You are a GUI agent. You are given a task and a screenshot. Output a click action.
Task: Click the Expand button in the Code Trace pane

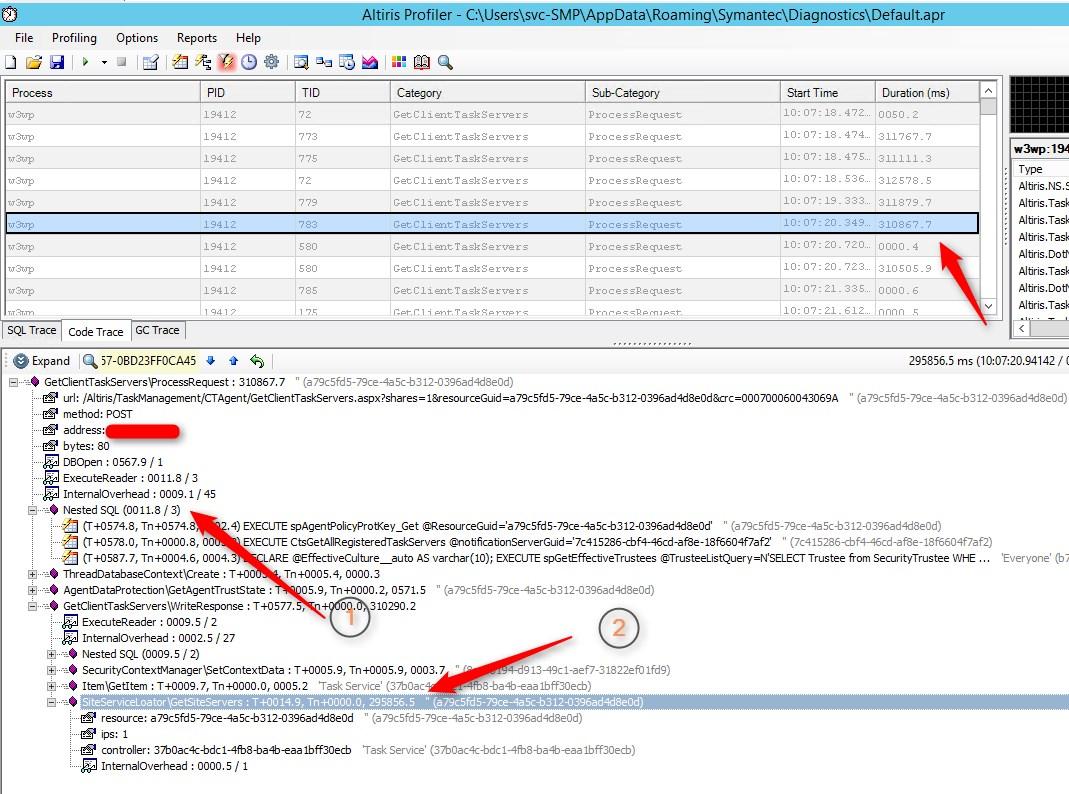pos(42,361)
